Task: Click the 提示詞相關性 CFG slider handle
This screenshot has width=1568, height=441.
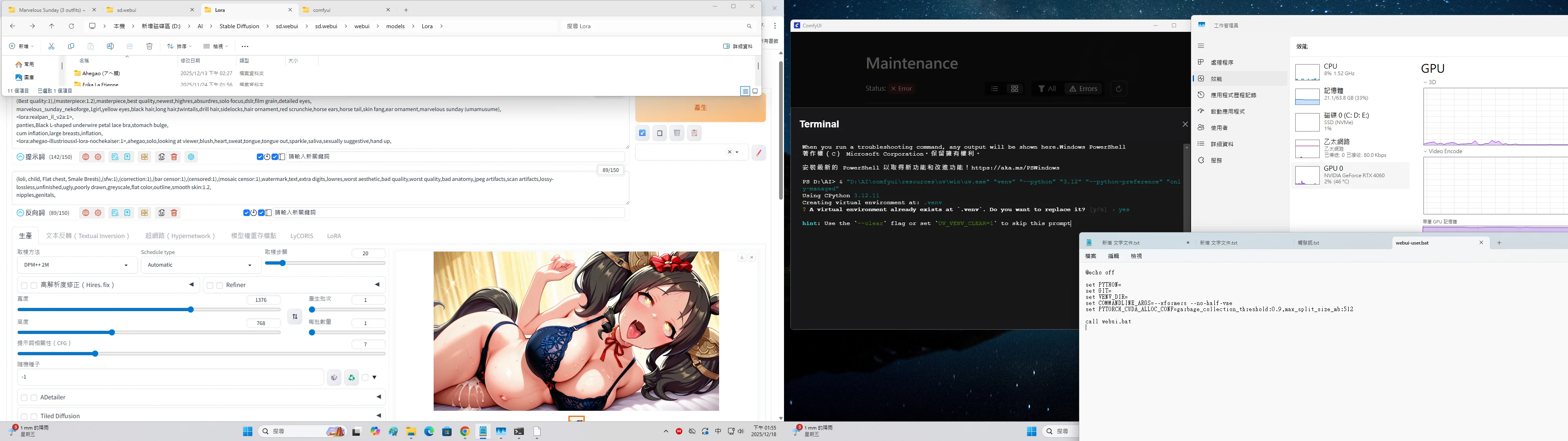Action: pyautogui.click(x=96, y=354)
